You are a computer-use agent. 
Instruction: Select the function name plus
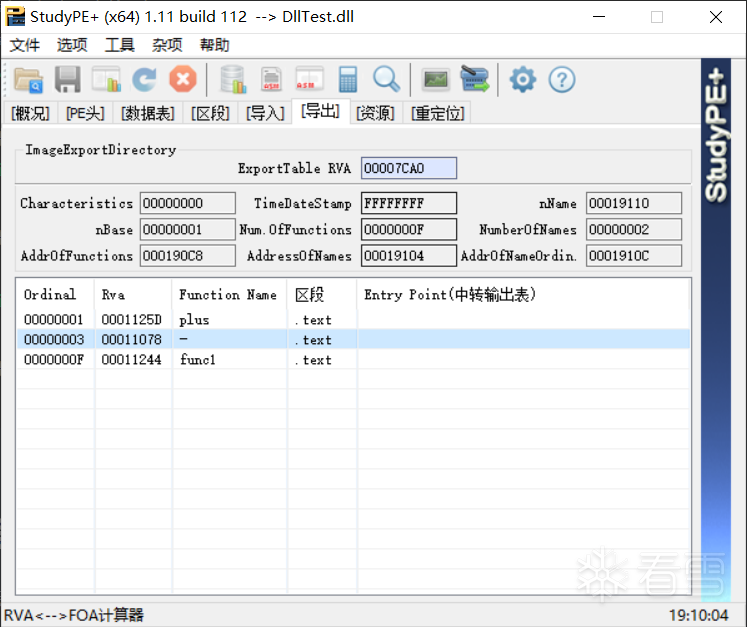194,320
